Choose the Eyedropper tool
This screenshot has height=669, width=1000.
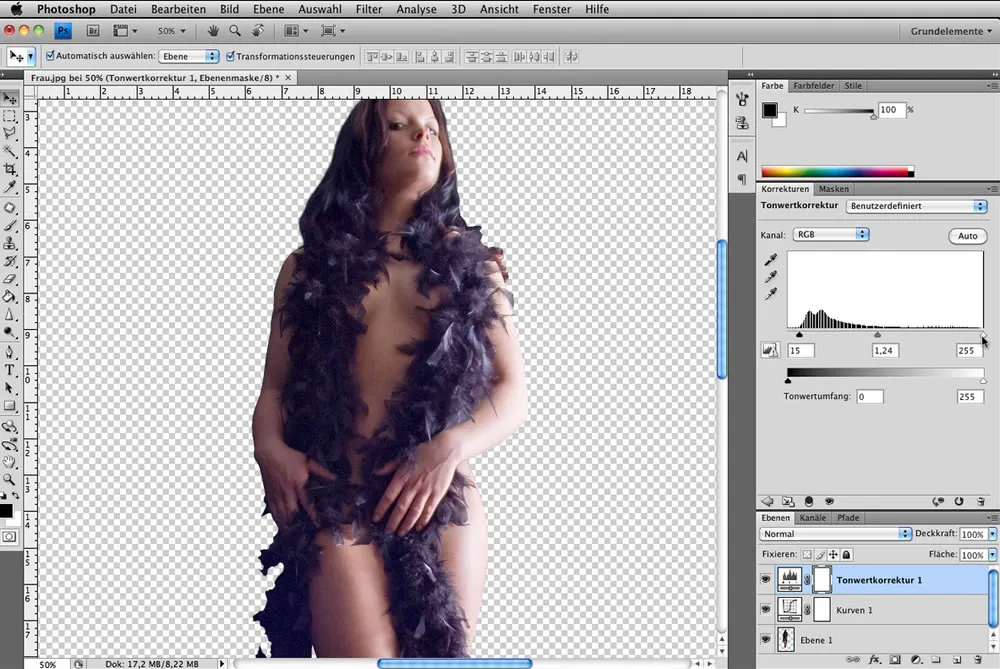(x=11, y=187)
